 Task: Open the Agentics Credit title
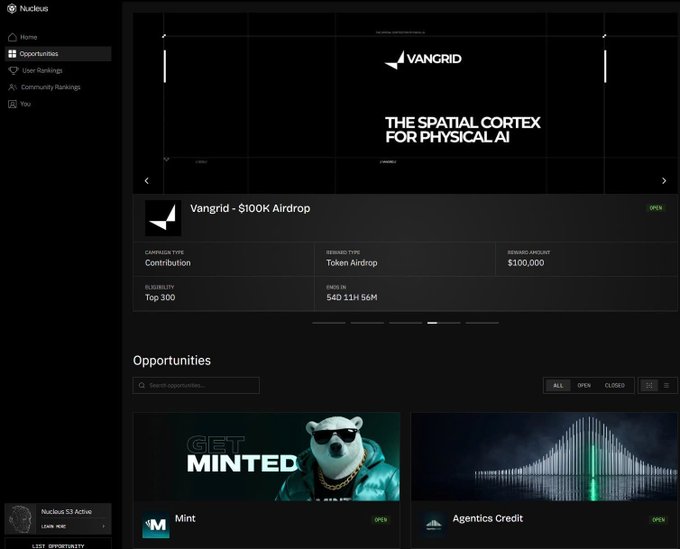[x=488, y=519]
